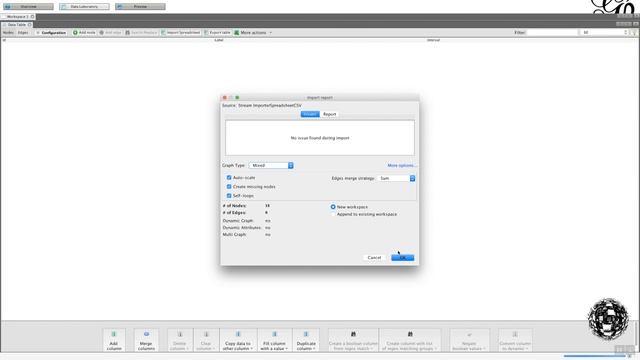
Task: Click the filter funnel icon
Action: pos(634,33)
